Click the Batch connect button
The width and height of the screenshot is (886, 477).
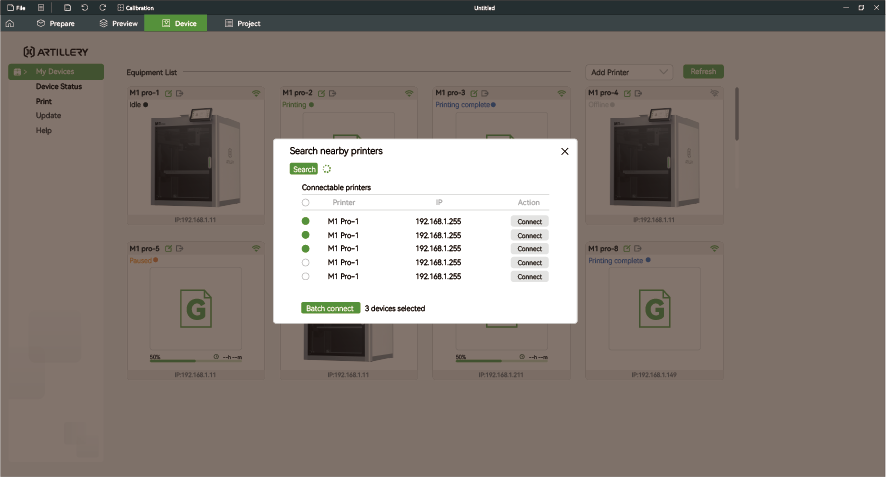pos(330,308)
